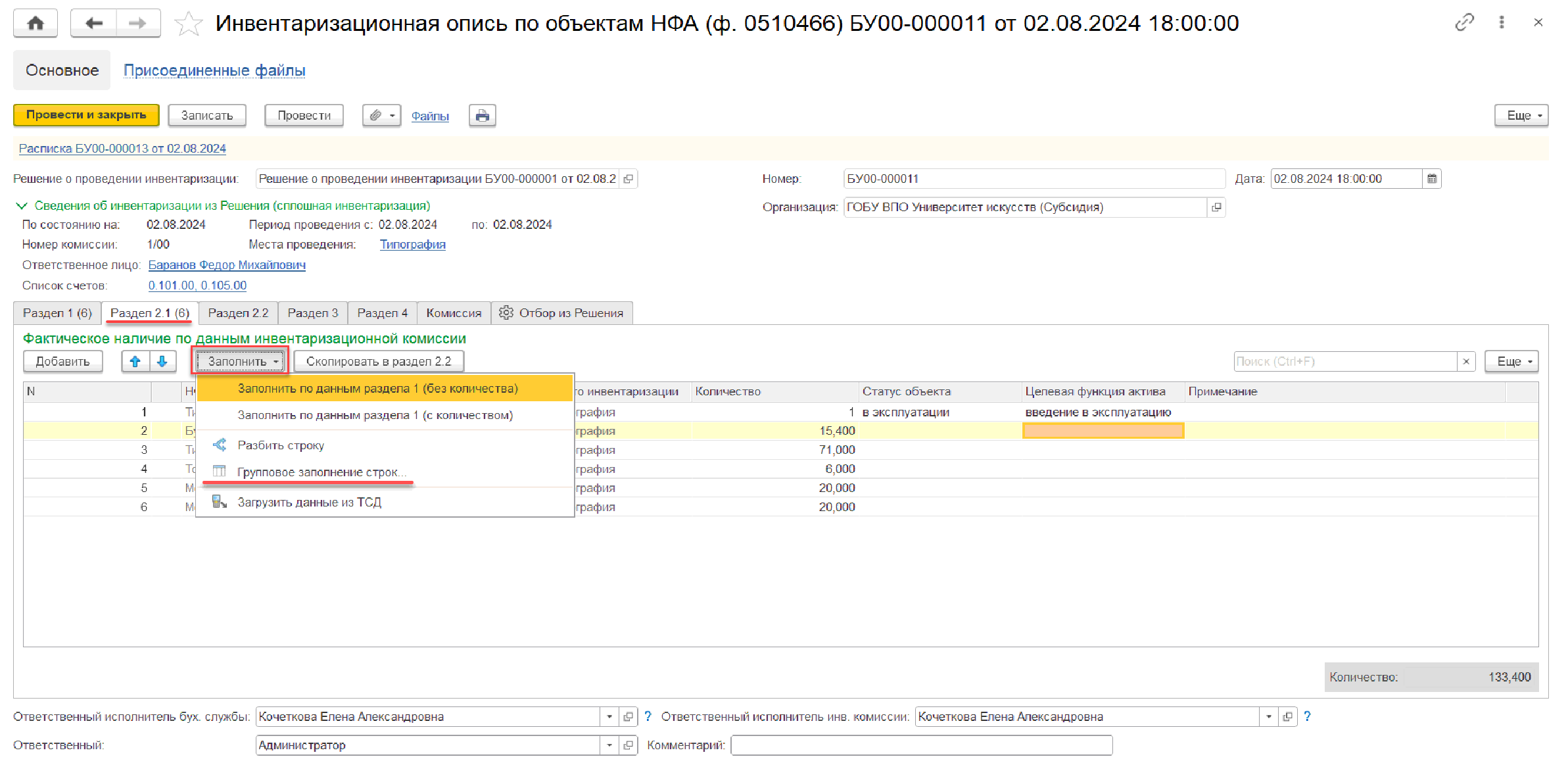Click the Home icon button
Image resolution: width=1568 pixels, height=765 pixels.
(x=36, y=24)
